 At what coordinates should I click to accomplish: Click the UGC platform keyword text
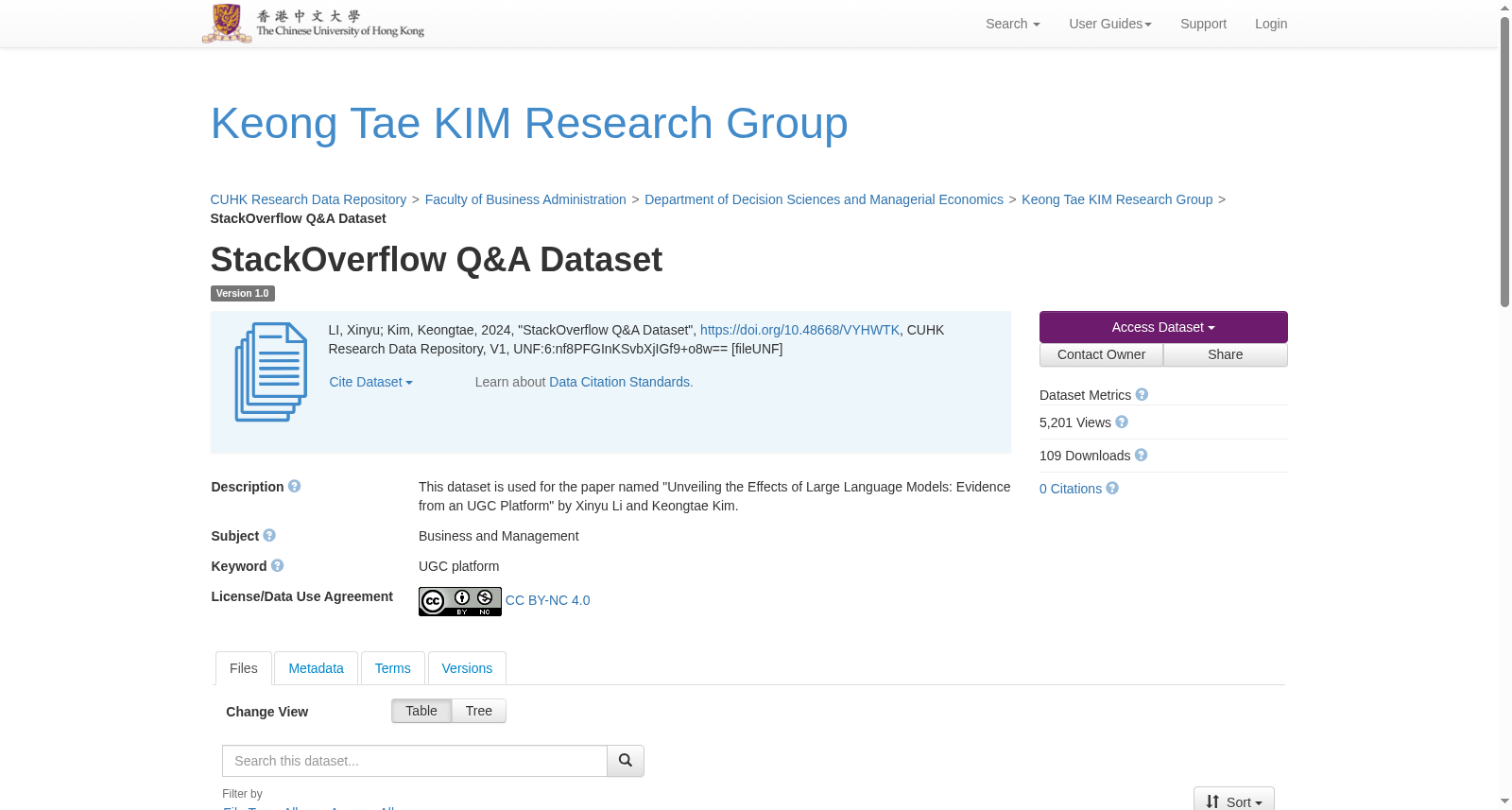click(459, 566)
